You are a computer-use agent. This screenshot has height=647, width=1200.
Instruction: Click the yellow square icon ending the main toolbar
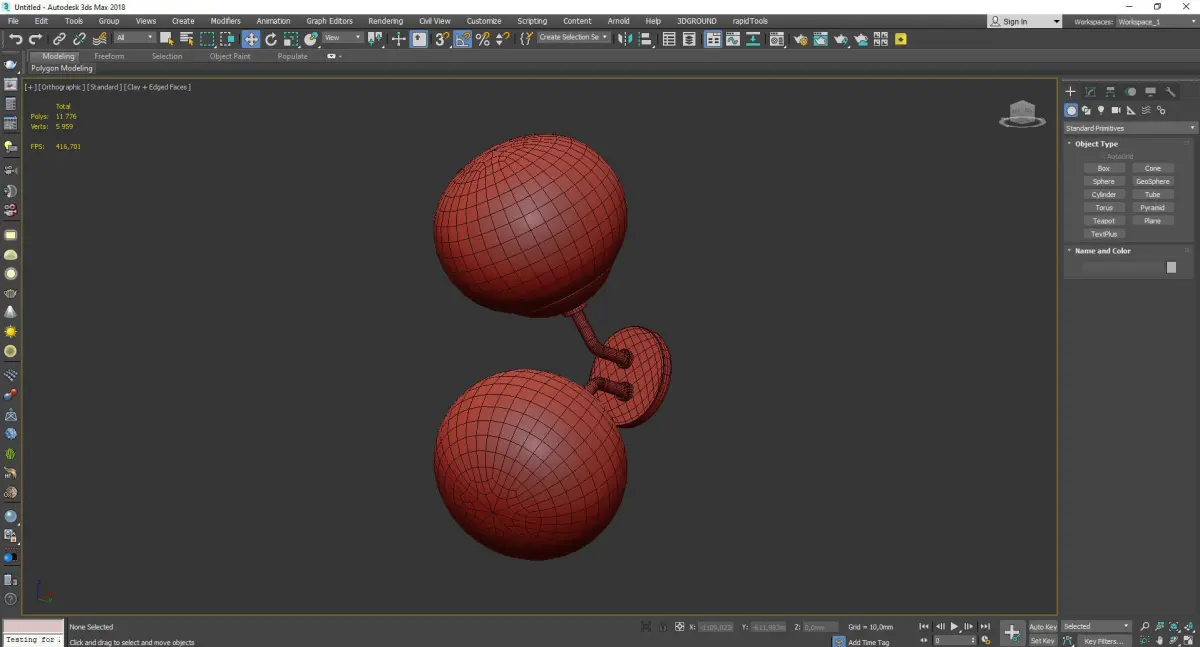coord(901,39)
